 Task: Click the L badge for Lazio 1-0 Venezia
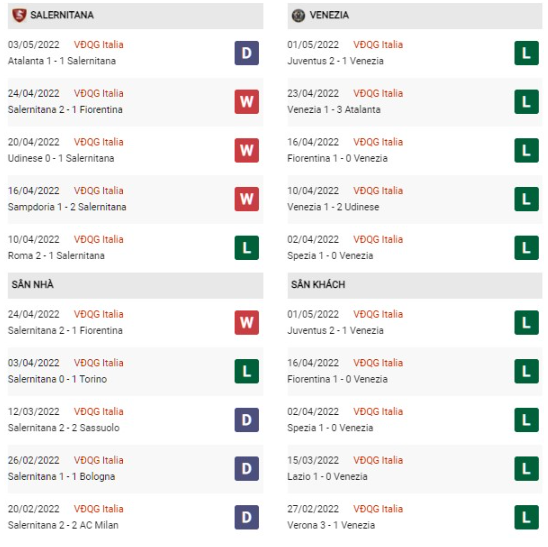(526, 469)
